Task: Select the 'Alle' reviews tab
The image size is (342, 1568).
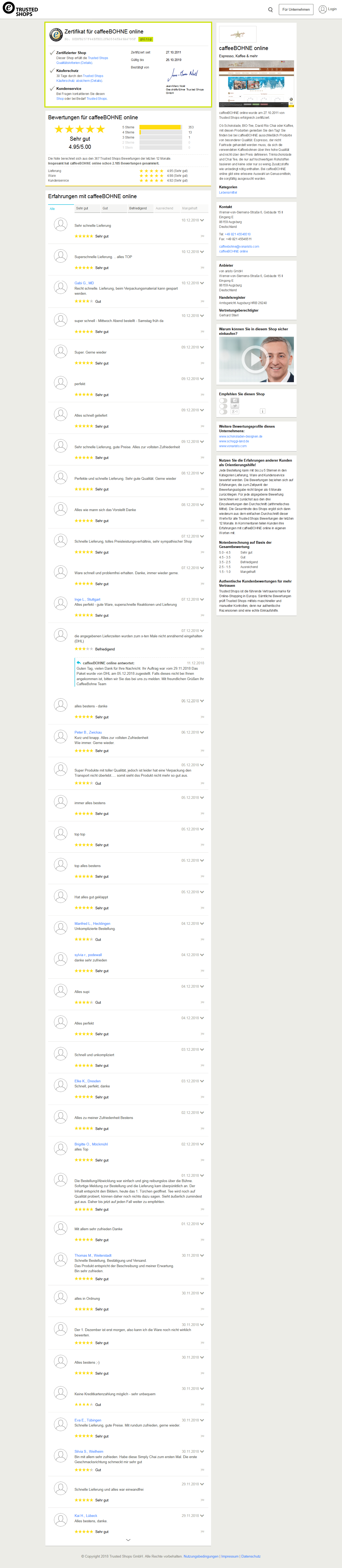Action: point(61,208)
